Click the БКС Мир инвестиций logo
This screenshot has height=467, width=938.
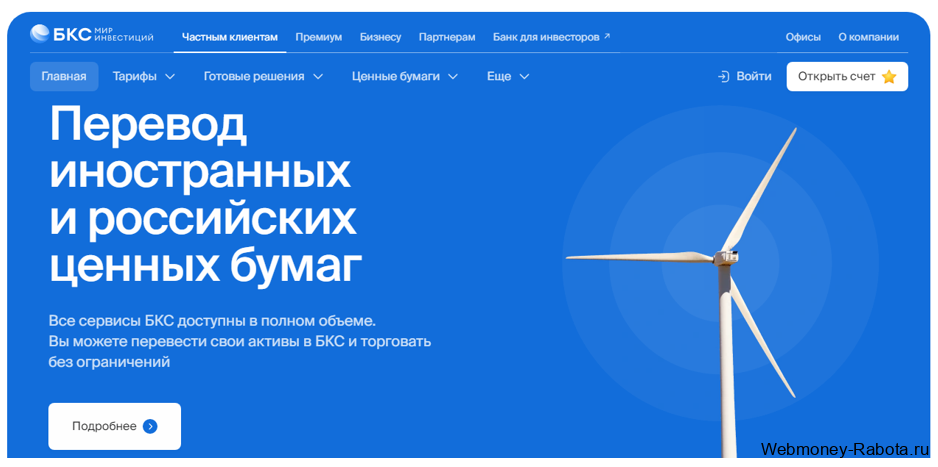click(x=92, y=34)
